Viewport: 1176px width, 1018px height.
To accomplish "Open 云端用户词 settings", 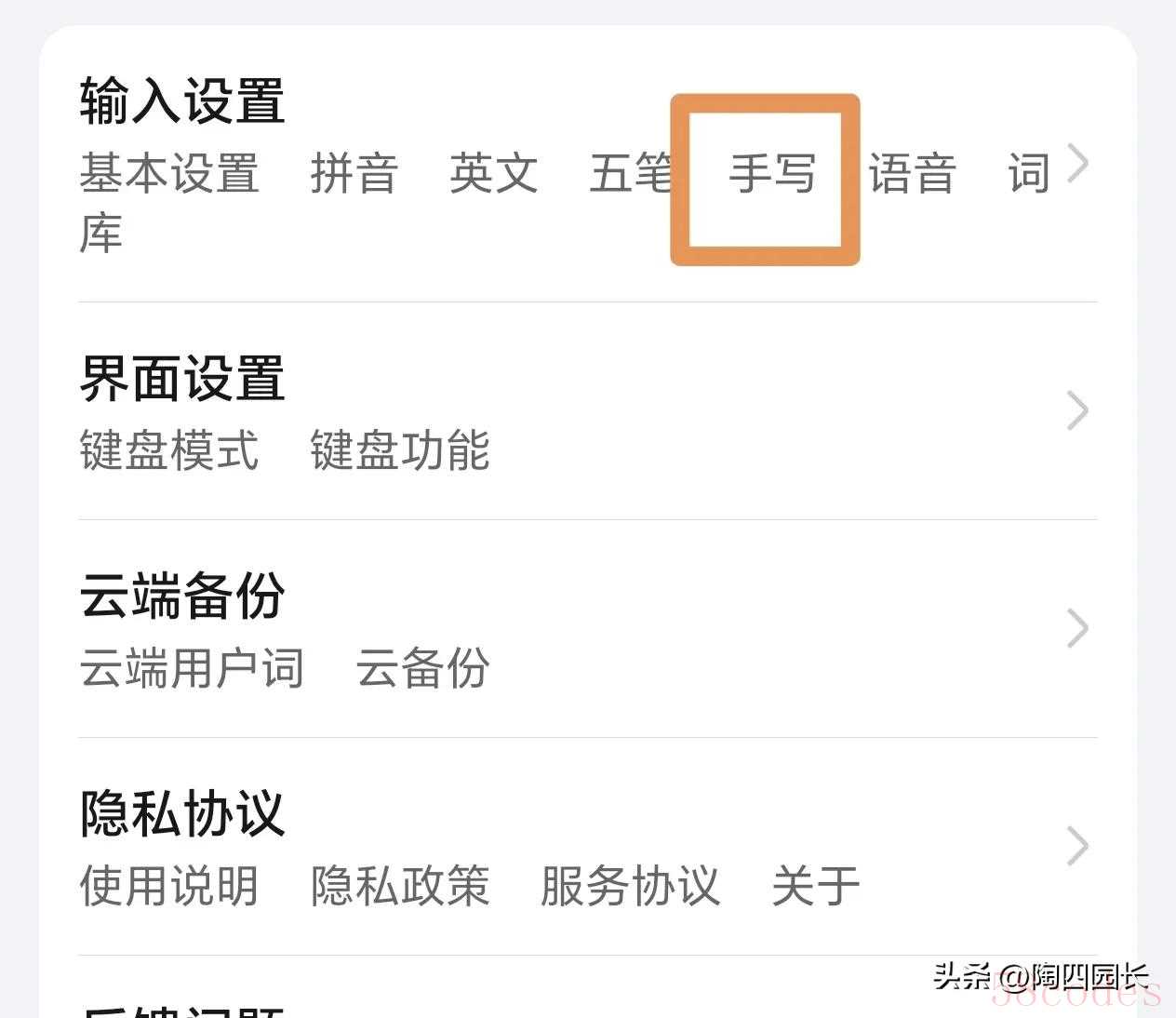I will [192, 669].
